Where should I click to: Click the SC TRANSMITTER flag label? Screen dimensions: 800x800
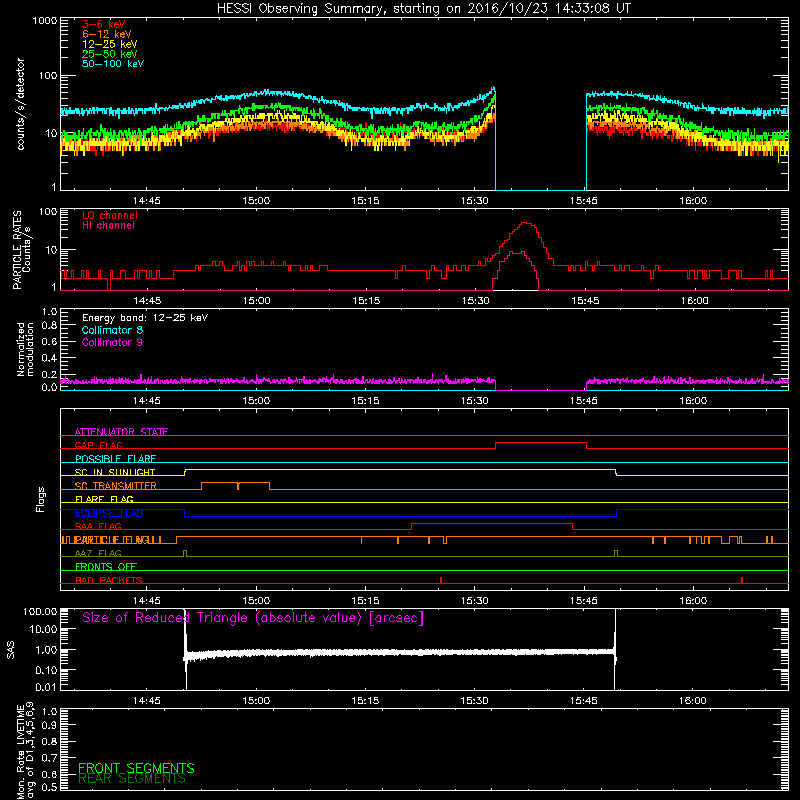[x=115, y=485]
